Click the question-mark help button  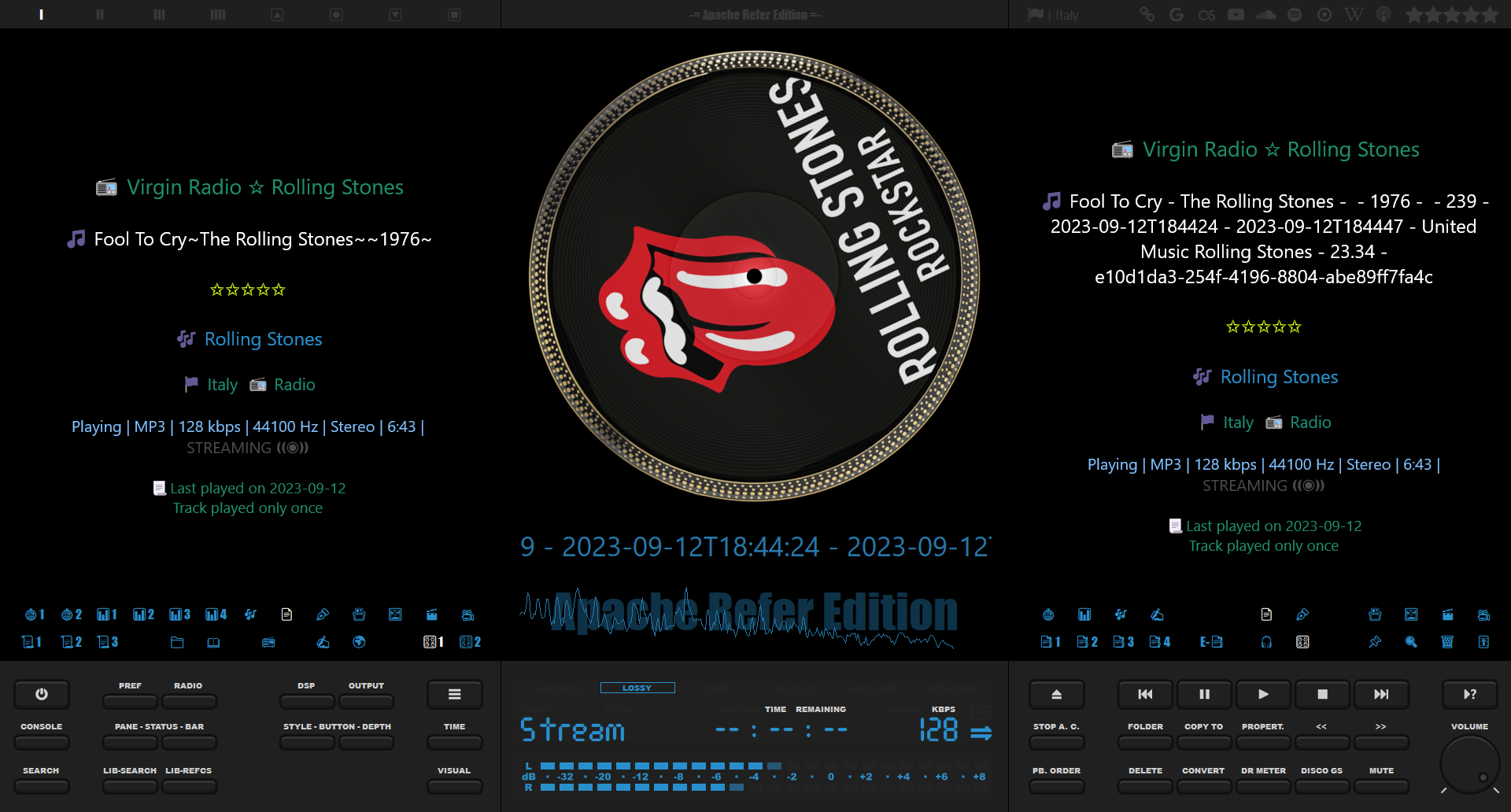pos(1469,694)
